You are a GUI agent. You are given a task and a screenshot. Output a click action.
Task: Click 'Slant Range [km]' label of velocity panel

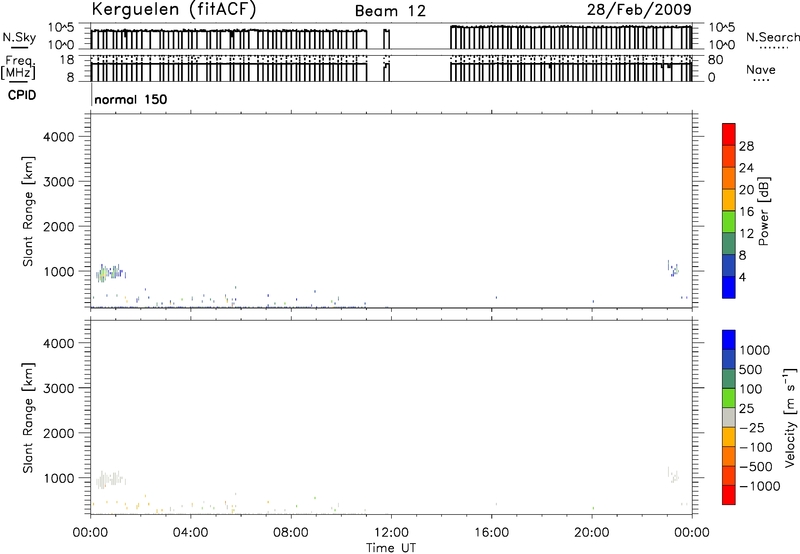[28, 418]
